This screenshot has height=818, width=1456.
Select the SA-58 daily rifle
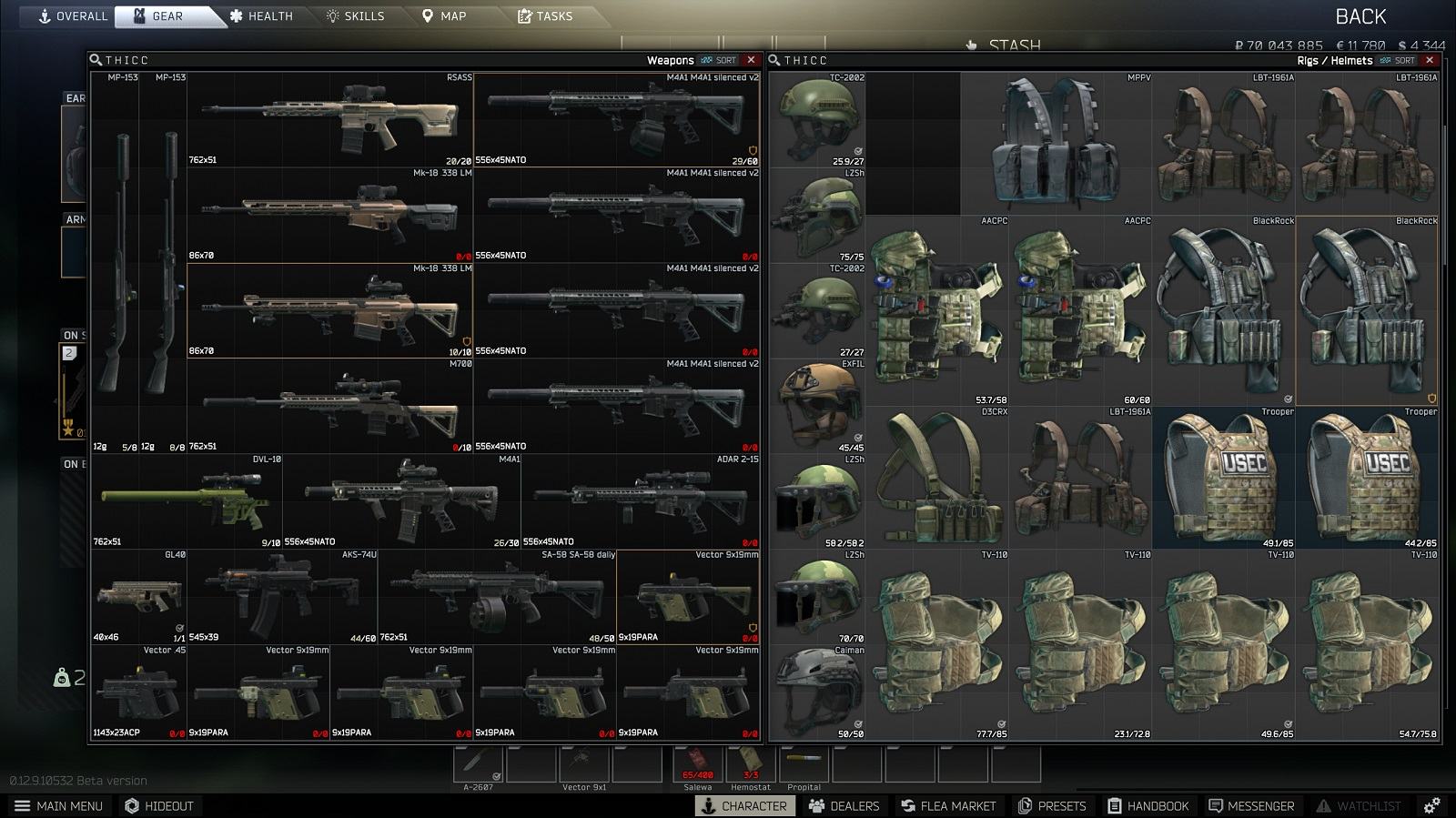pos(497,598)
